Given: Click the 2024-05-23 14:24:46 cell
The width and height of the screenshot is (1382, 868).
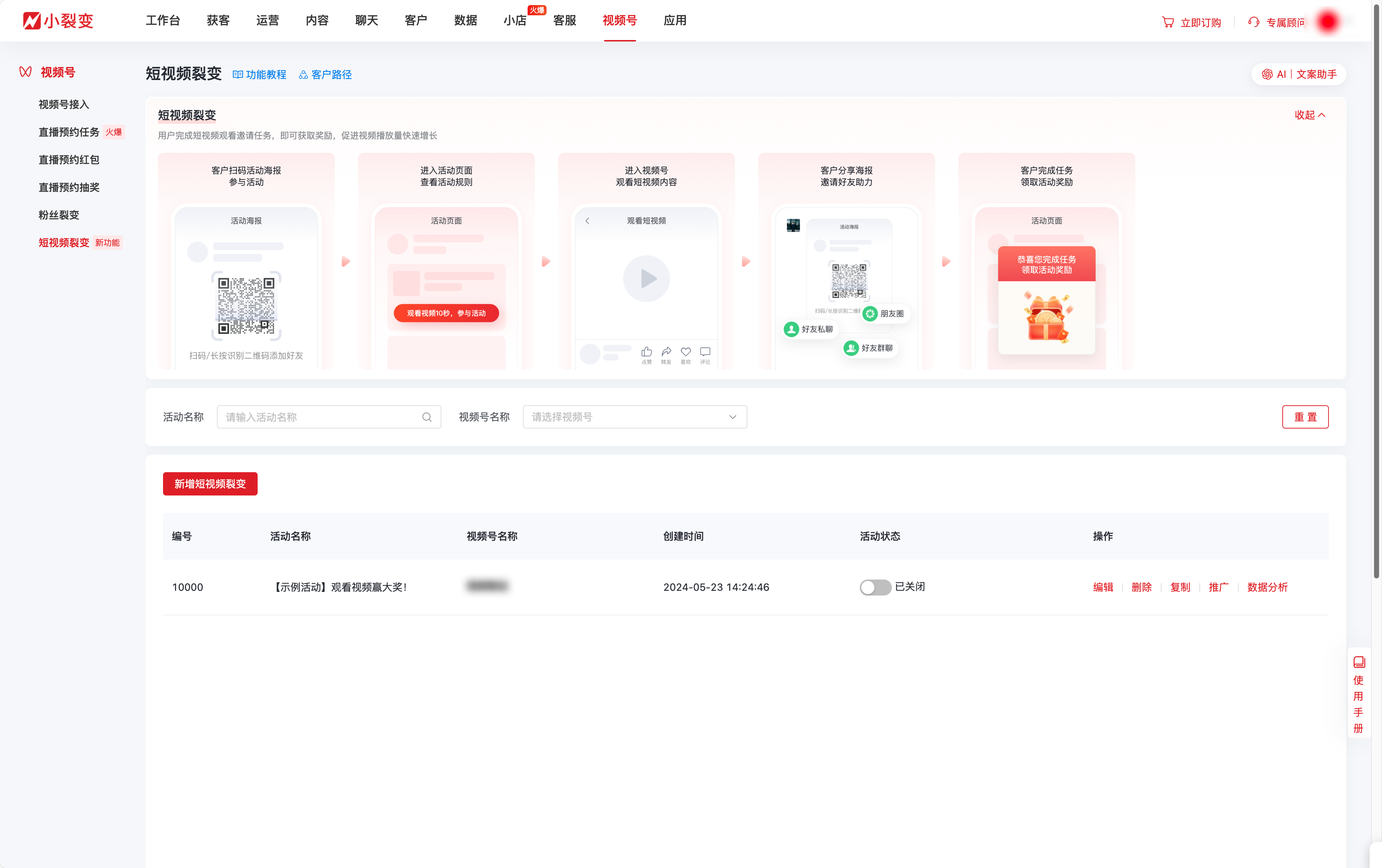Looking at the screenshot, I should (716, 587).
